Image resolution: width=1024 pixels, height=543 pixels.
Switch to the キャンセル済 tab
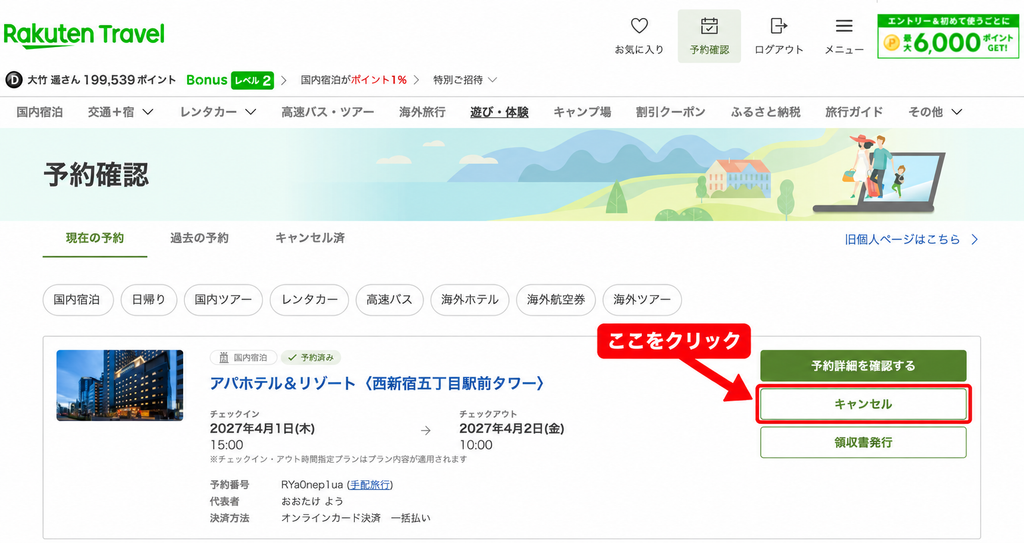[x=310, y=238]
